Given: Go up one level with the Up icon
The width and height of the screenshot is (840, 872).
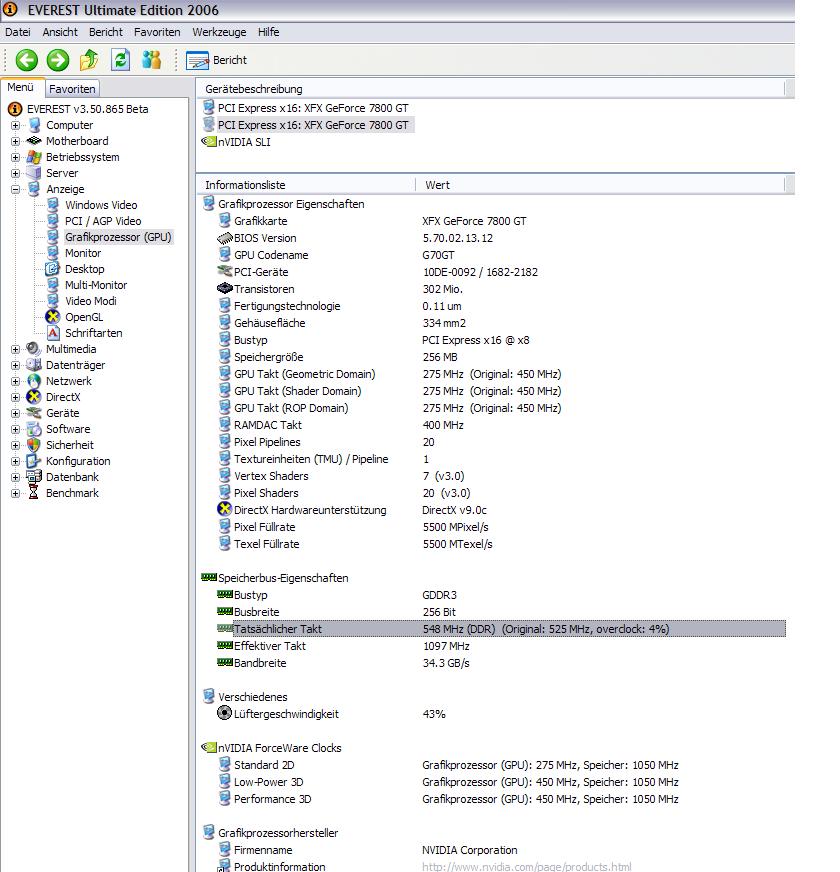Looking at the screenshot, I should (89, 60).
